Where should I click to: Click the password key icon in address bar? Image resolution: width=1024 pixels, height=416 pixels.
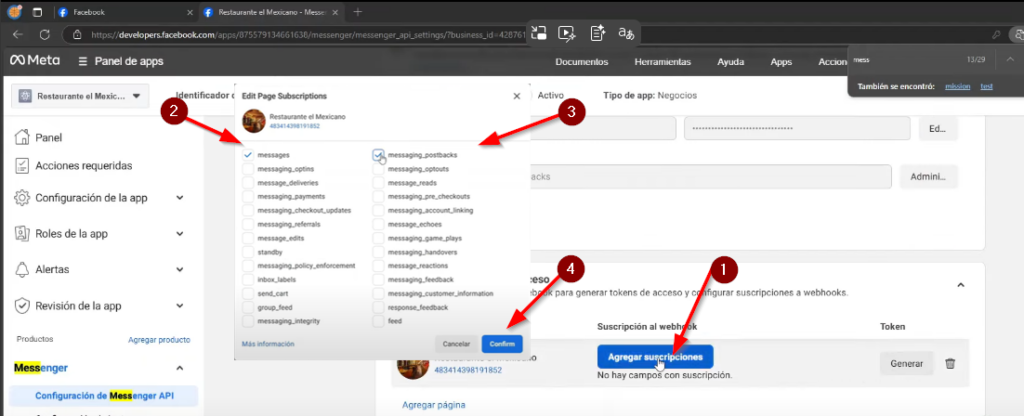[x=997, y=35]
